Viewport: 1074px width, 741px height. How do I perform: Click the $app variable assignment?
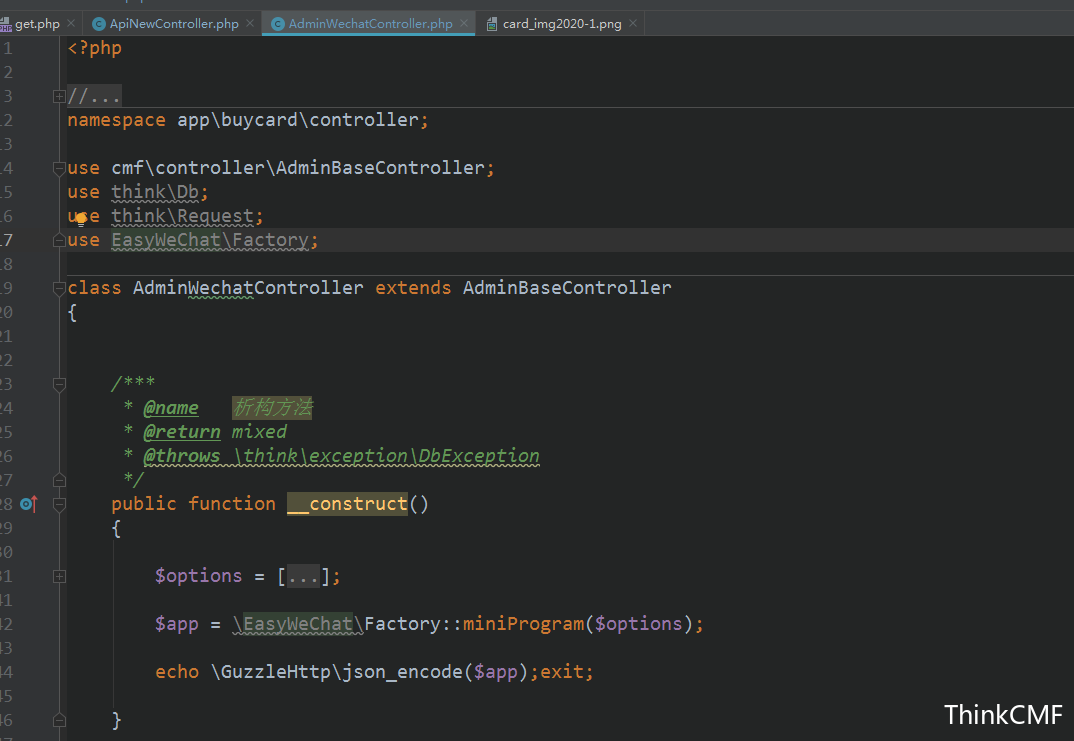(177, 624)
